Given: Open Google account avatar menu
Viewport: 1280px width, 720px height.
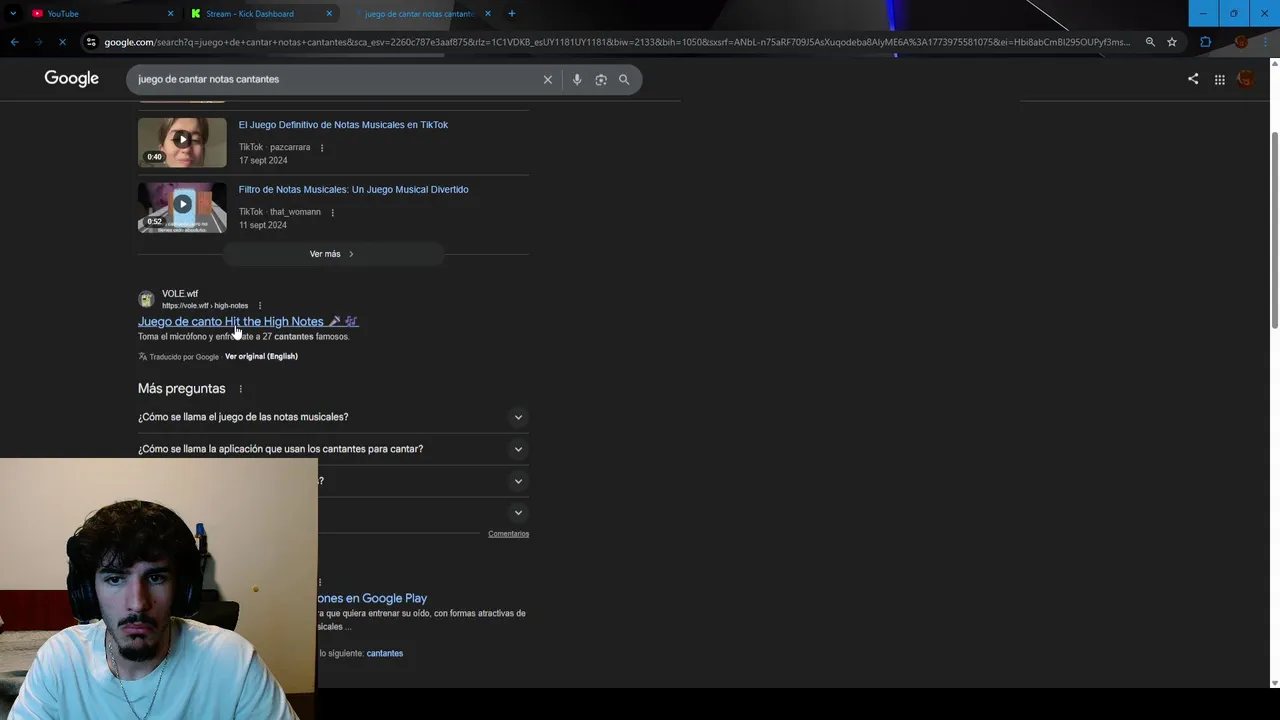Looking at the screenshot, I should click(1246, 79).
